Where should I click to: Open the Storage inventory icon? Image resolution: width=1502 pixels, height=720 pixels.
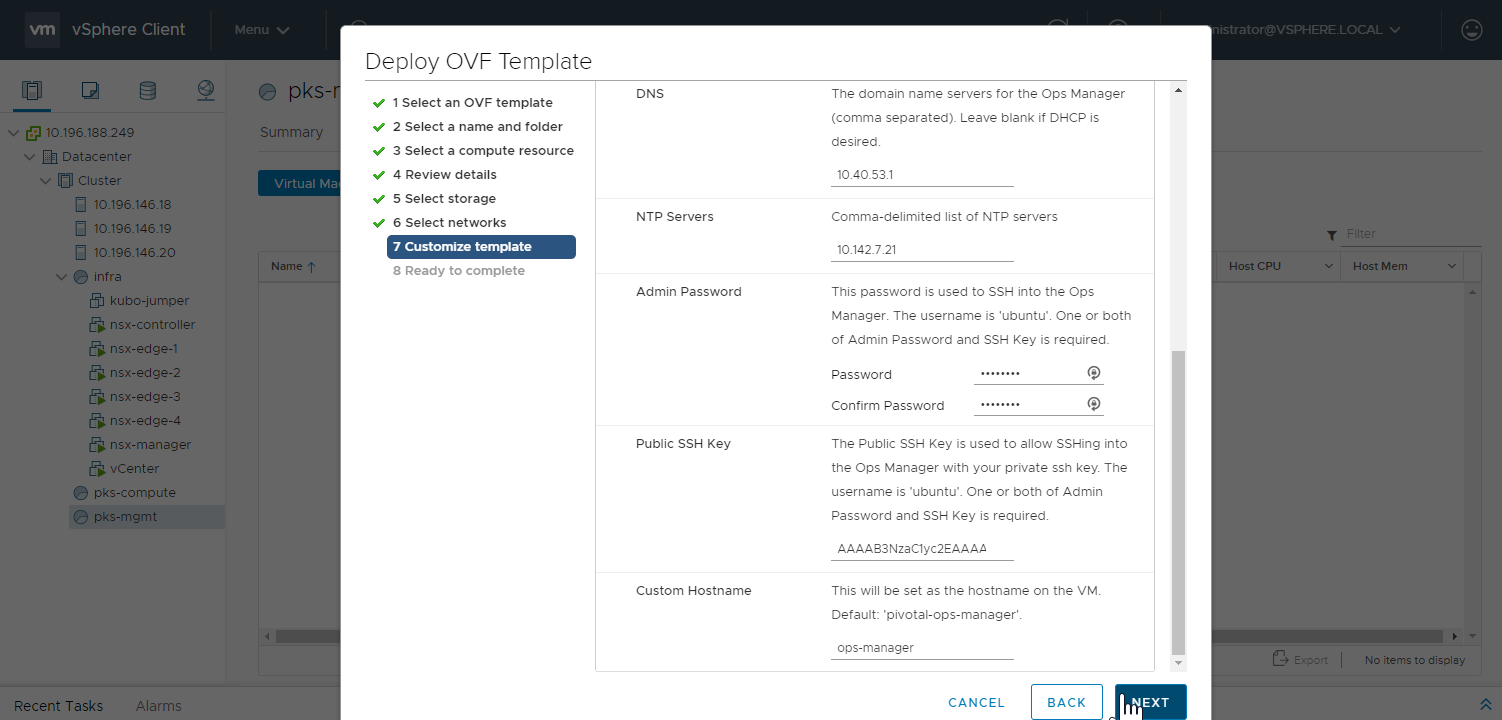pyautogui.click(x=147, y=91)
